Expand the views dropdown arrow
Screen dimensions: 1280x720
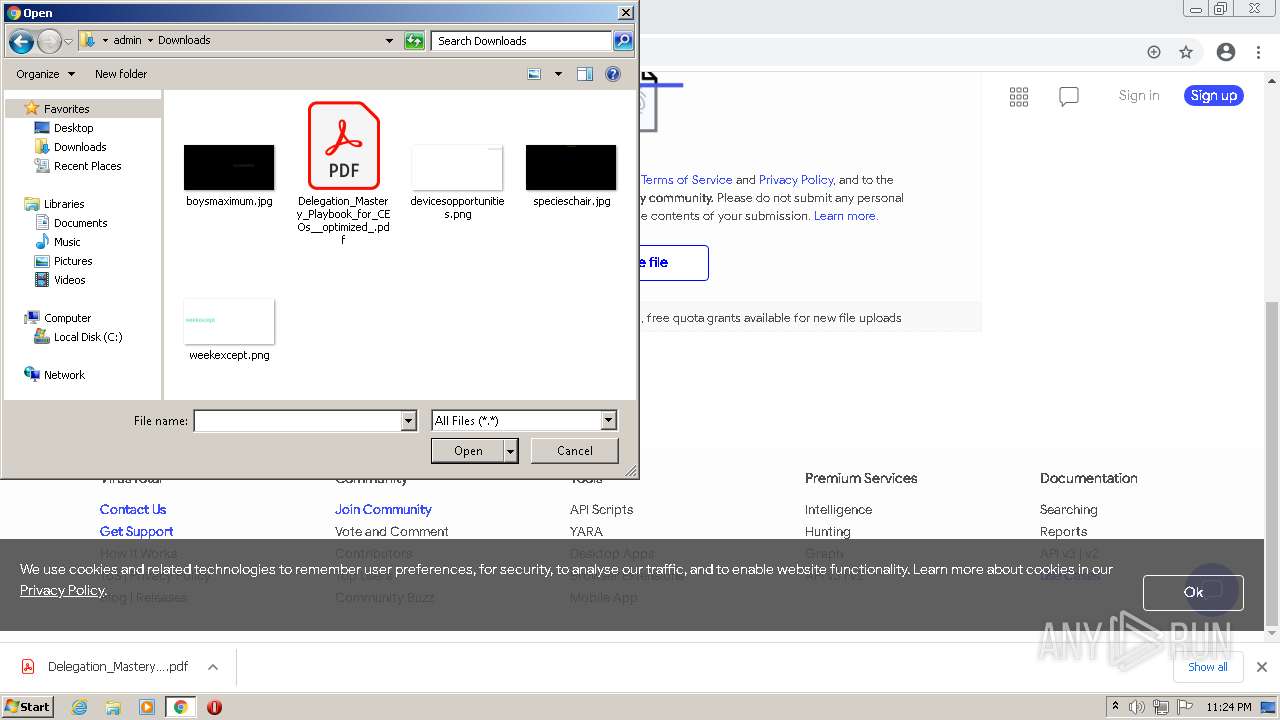(558, 74)
